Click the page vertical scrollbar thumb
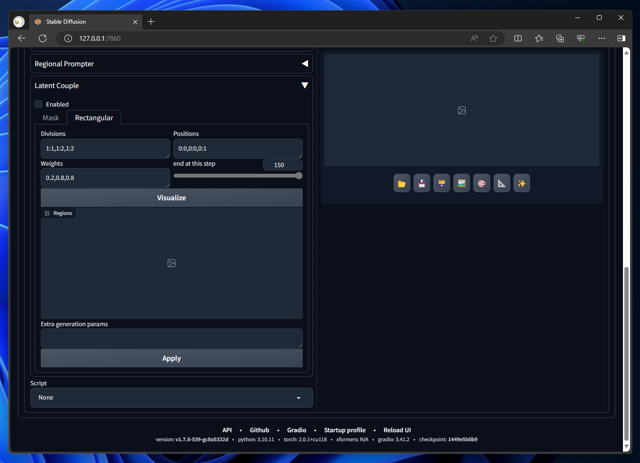This screenshot has width=640, height=463. point(627,352)
